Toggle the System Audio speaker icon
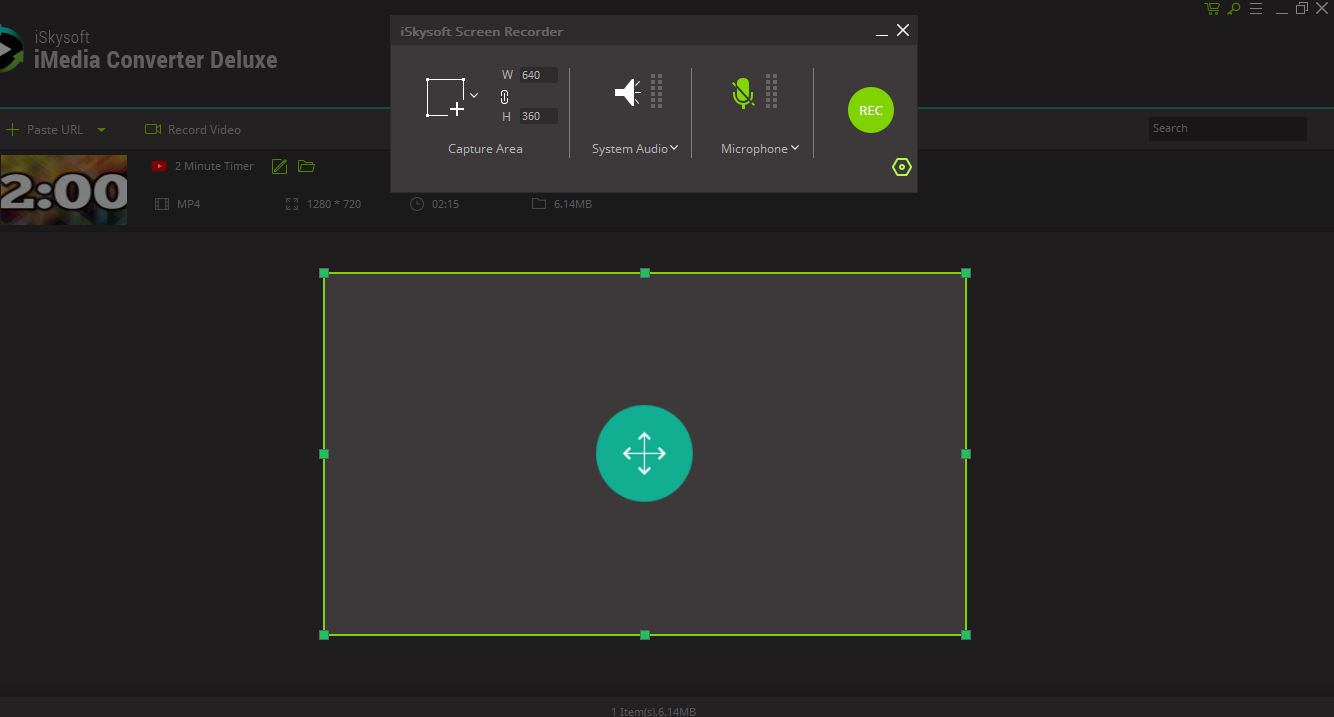This screenshot has width=1334, height=717. click(626, 91)
